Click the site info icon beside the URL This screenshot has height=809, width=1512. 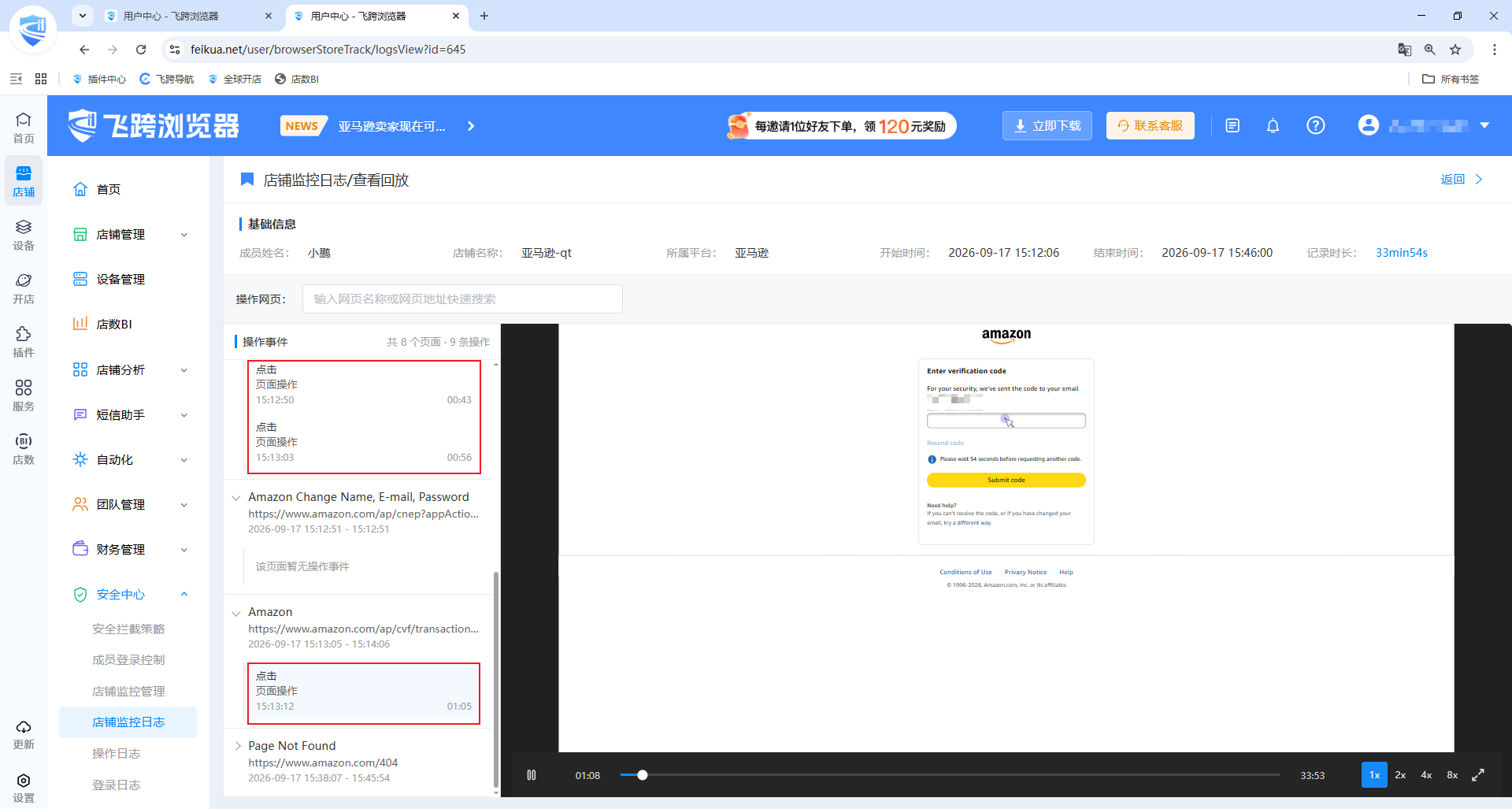click(175, 50)
